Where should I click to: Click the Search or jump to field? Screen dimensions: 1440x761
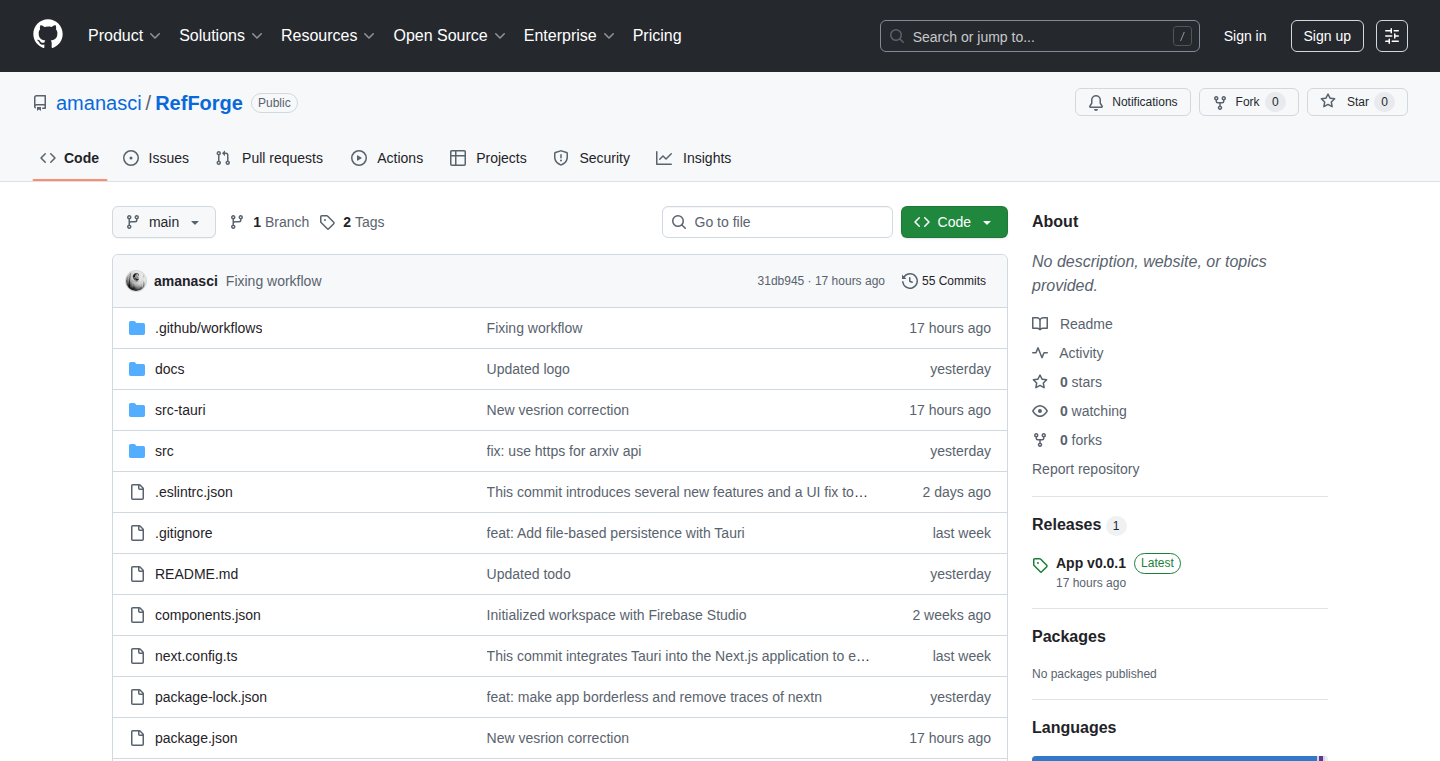coord(1040,36)
